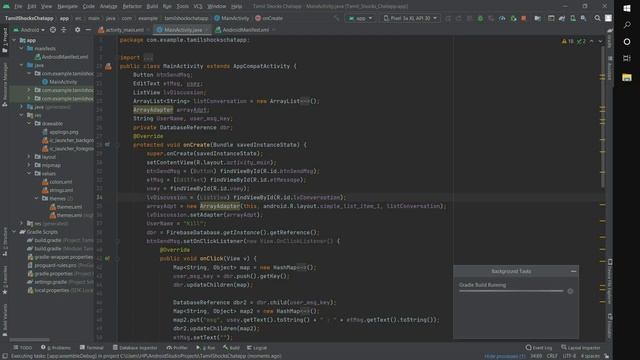640x360 pixels.
Task: Toggle the Structure sidebar tool button
Action: pyautogui.click(x=4, y=241)
